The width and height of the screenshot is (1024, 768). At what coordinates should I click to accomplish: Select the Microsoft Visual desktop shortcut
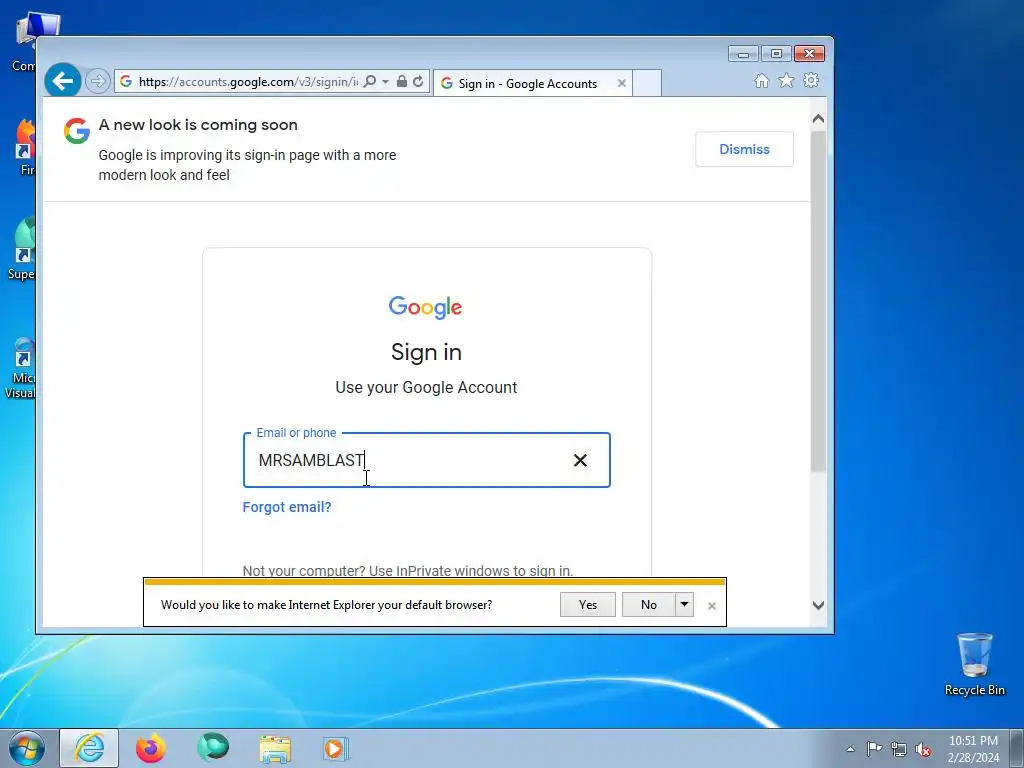click(x=21, y=368)
